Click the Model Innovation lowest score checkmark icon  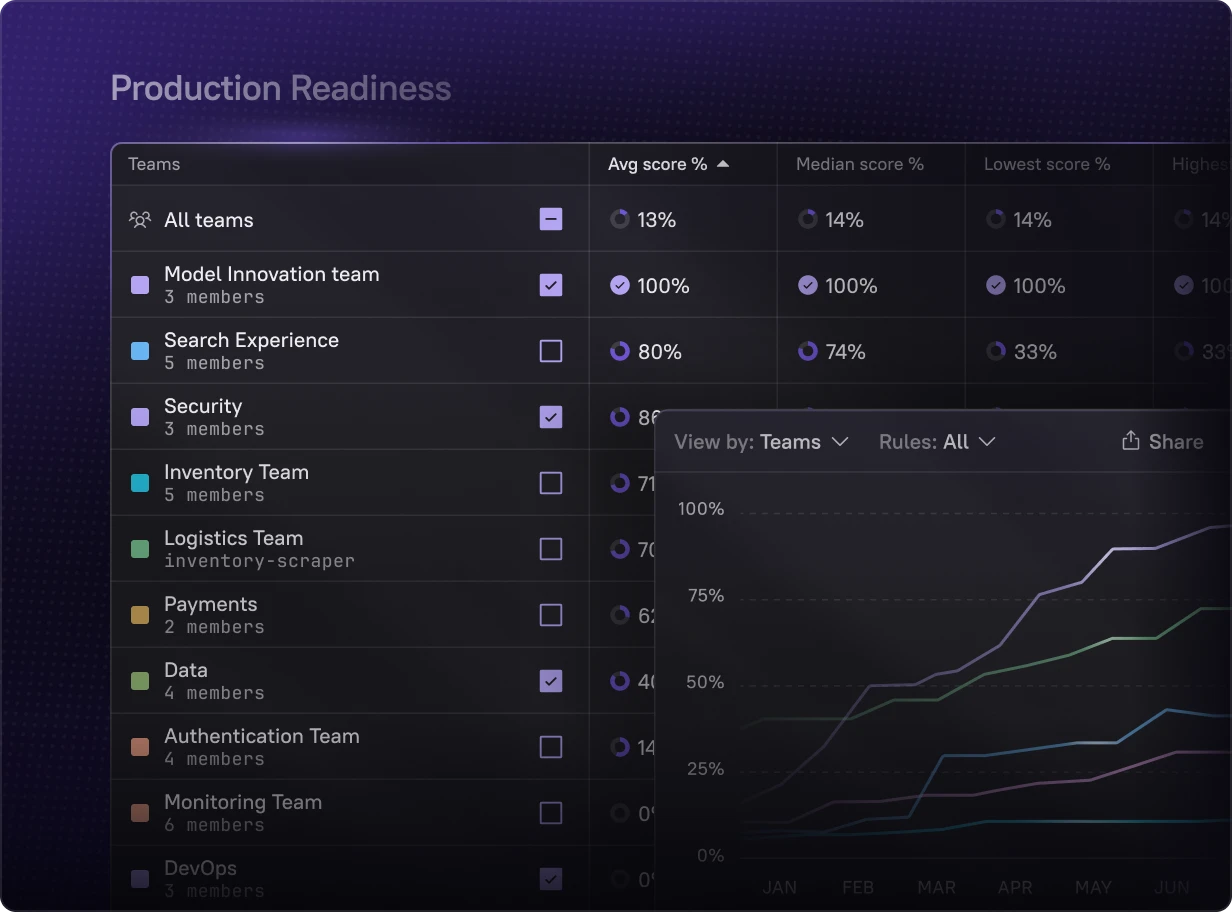996,286
